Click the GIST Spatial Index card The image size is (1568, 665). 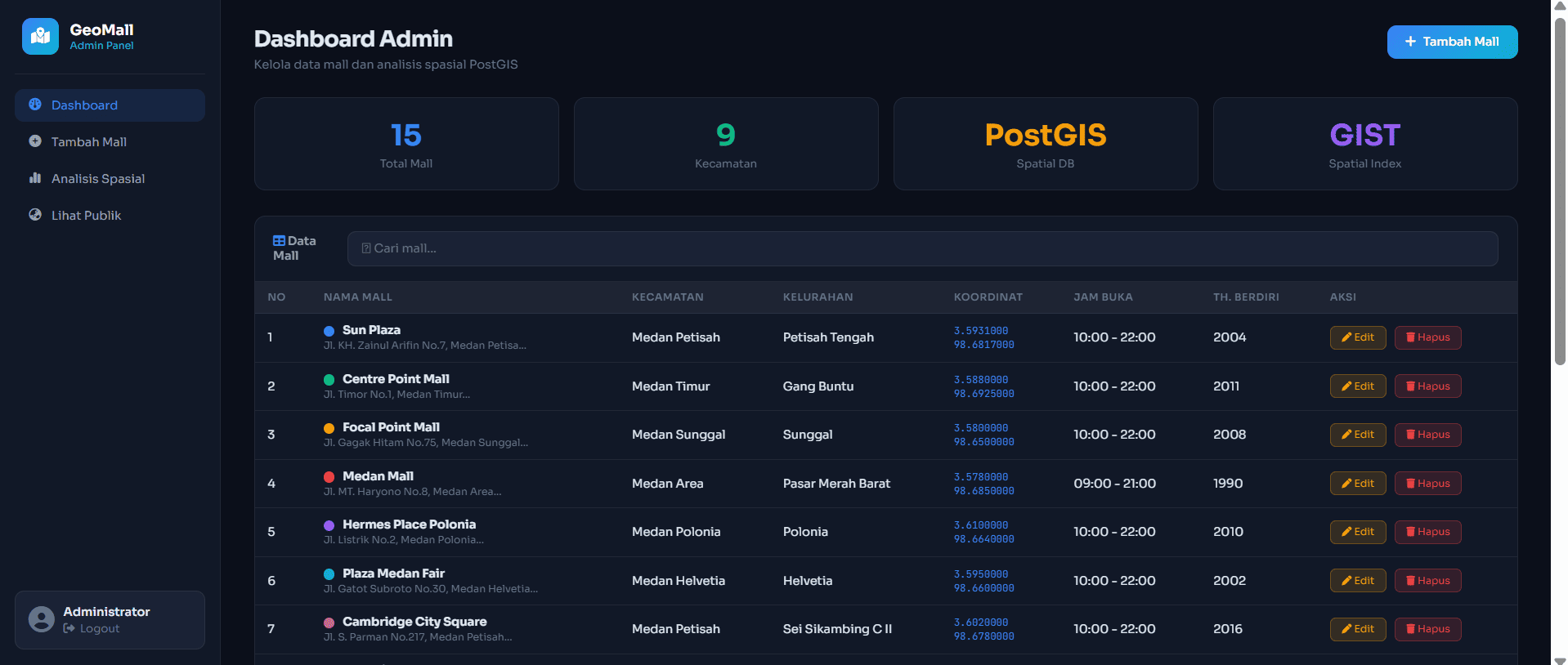pos(1365,144)
